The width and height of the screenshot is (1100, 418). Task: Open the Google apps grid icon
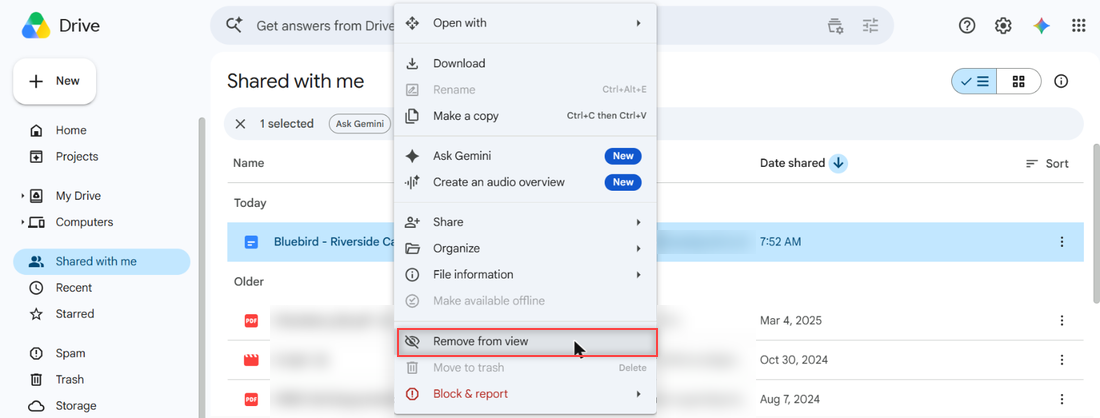(1079, 26)
